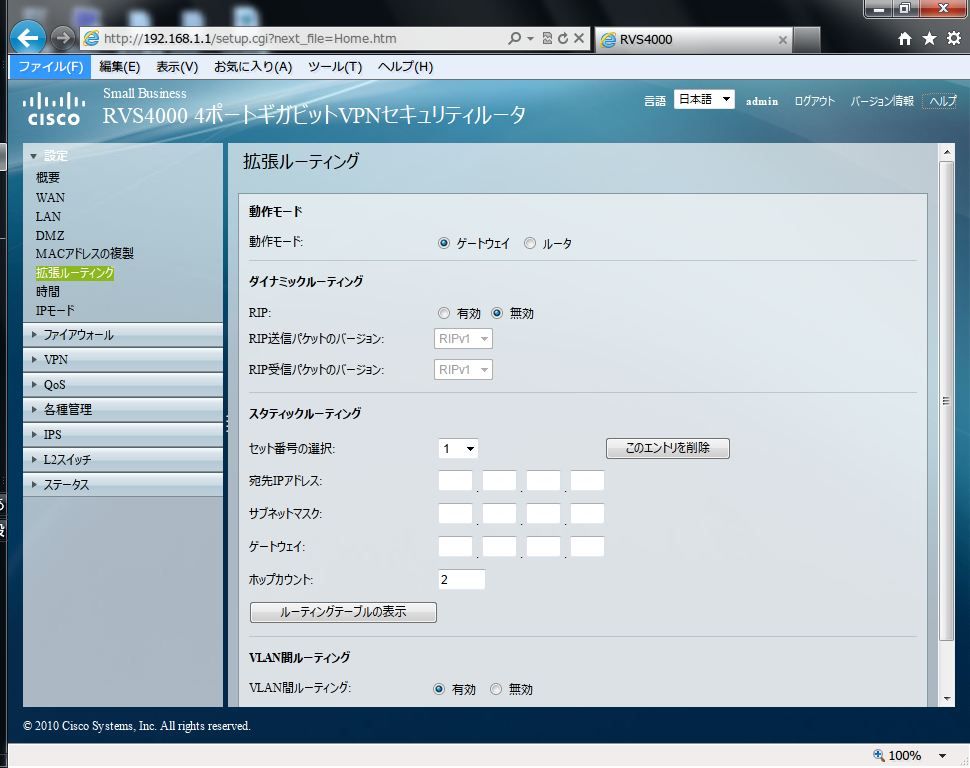Click the zoom level magnifier icon
Screen dimensions: 970x768
(x=878, y=755)
